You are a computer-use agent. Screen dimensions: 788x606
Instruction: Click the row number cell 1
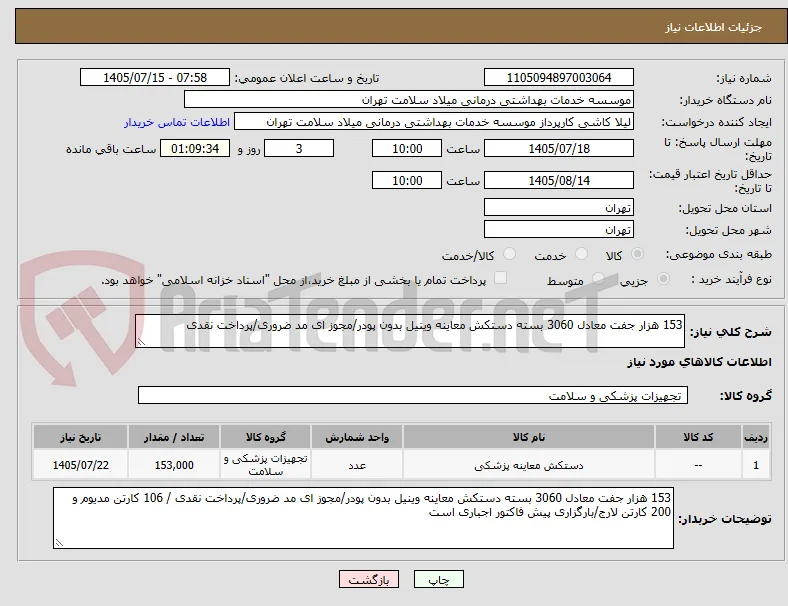756,465
